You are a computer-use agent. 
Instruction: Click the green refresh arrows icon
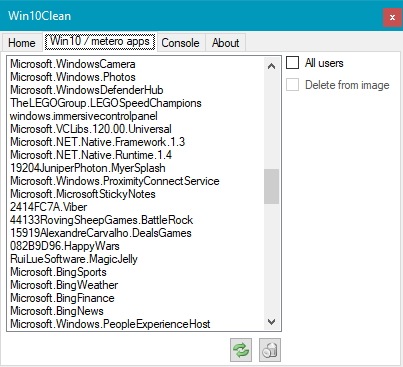pyautogui.click(x=241, y=350)
